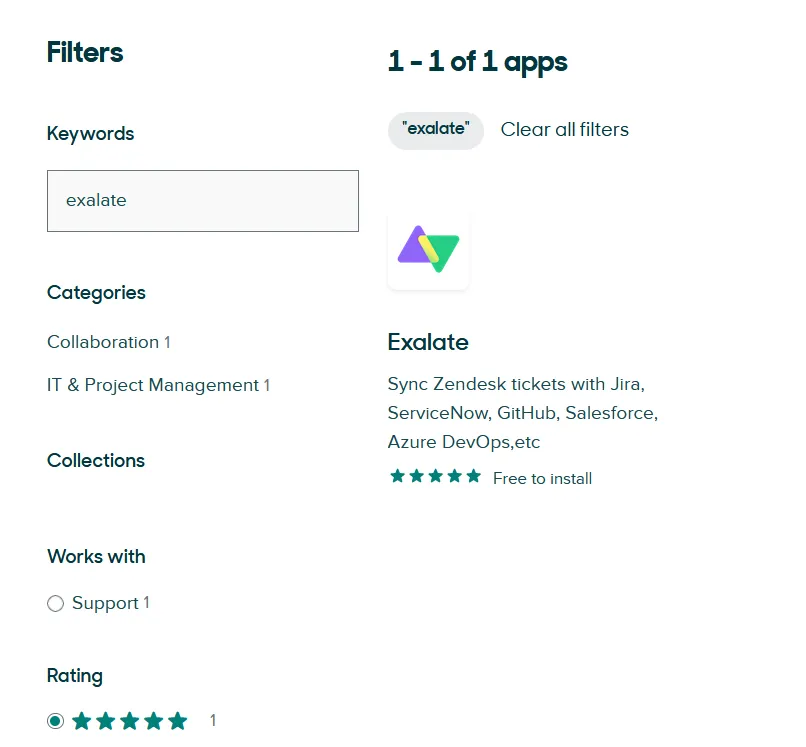Click the first star beside Free to install

(x=395, y=477)
